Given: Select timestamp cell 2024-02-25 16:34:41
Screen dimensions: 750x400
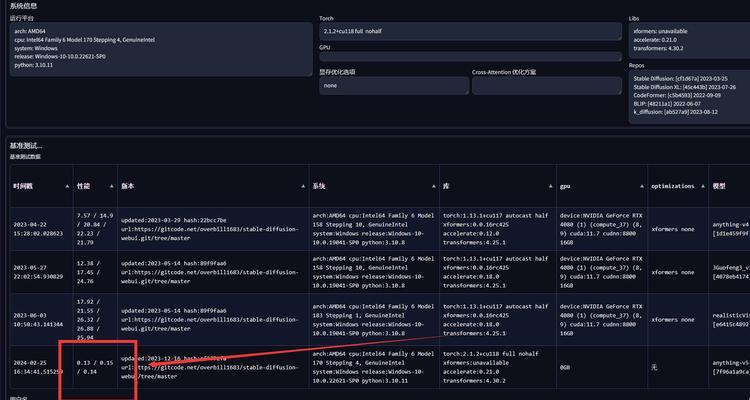Looking at the screenshot, I should [42, 367].
